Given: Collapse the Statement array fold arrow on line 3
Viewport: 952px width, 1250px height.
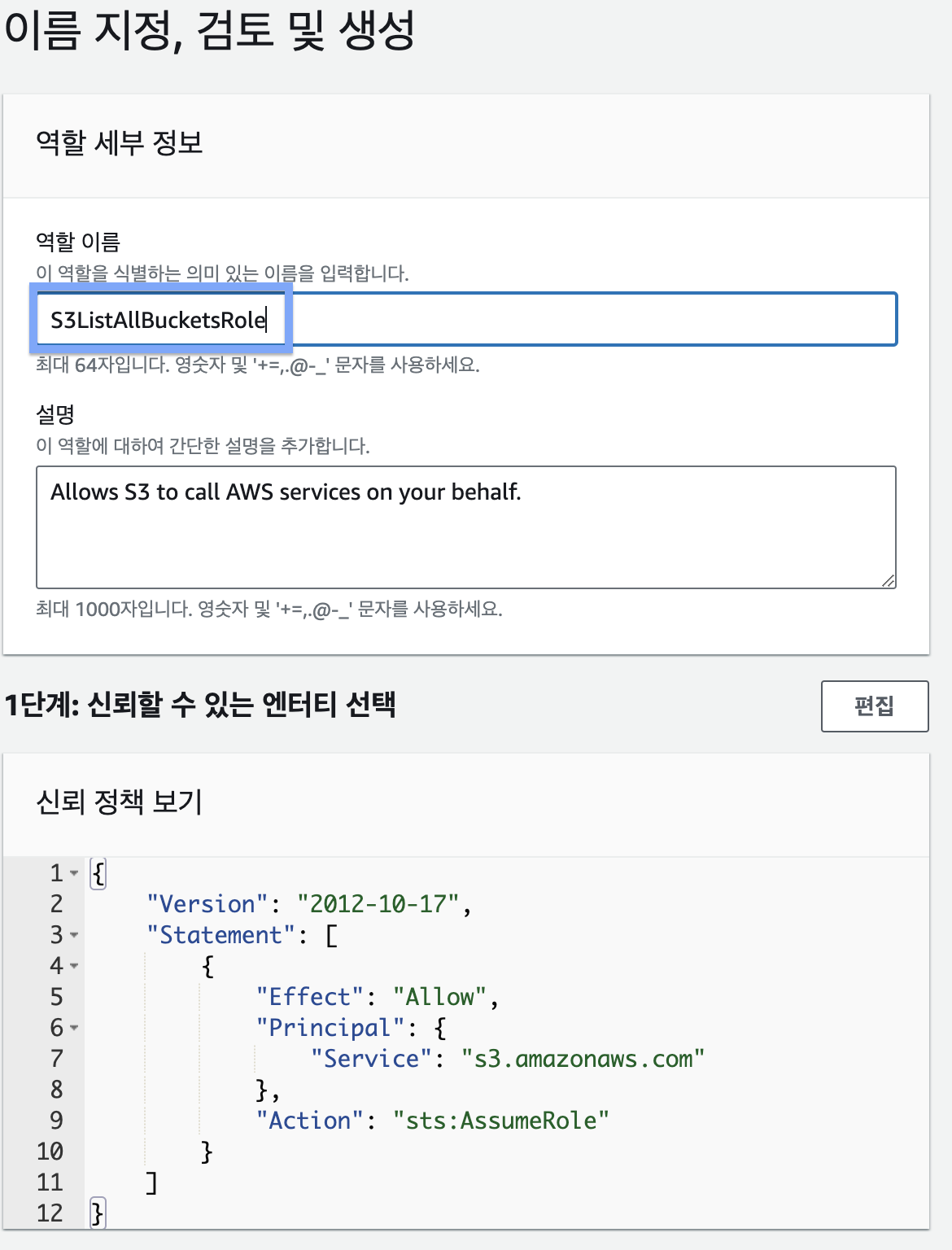Looking at the screenshot, I should (x=74, y=935).
